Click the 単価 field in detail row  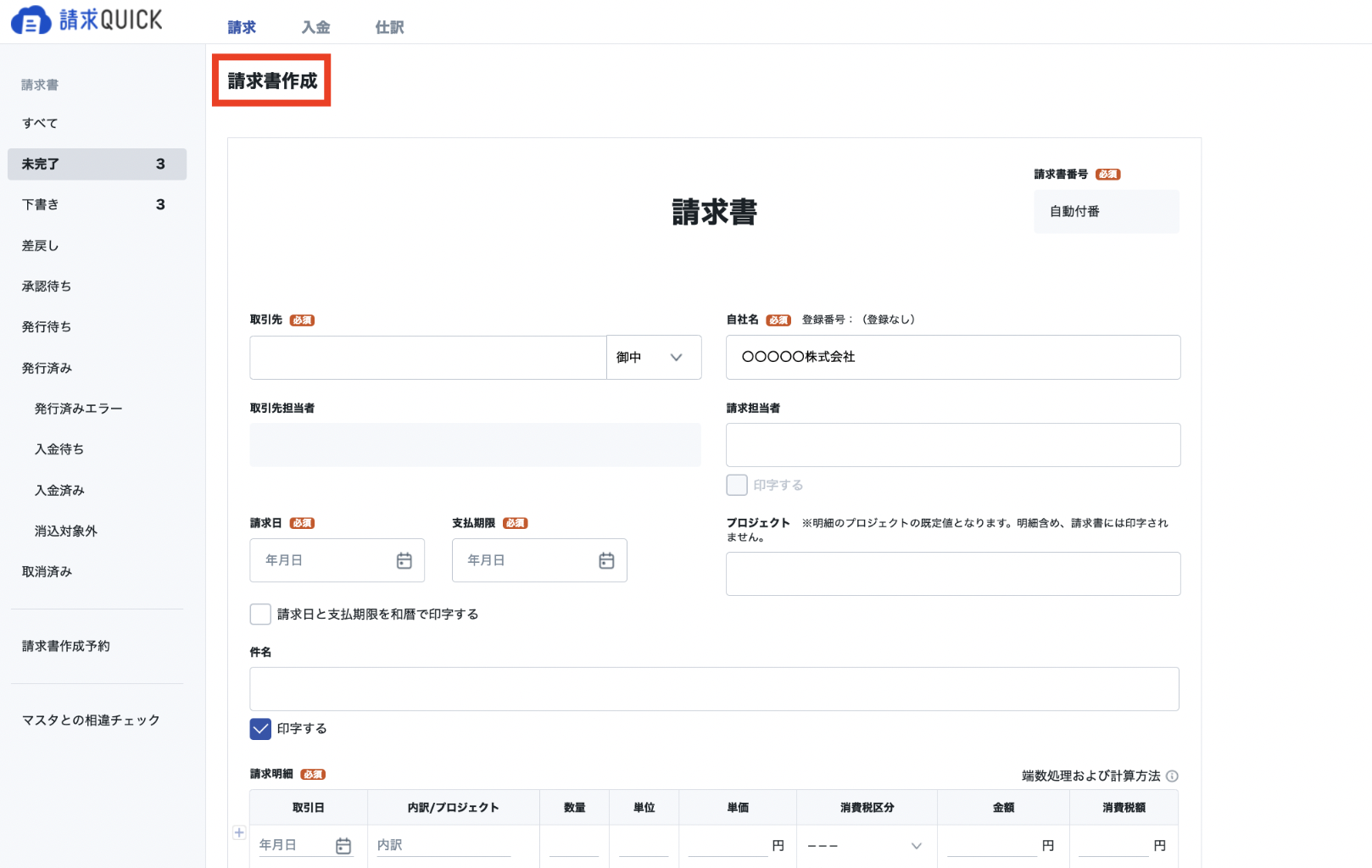(728, 846)
